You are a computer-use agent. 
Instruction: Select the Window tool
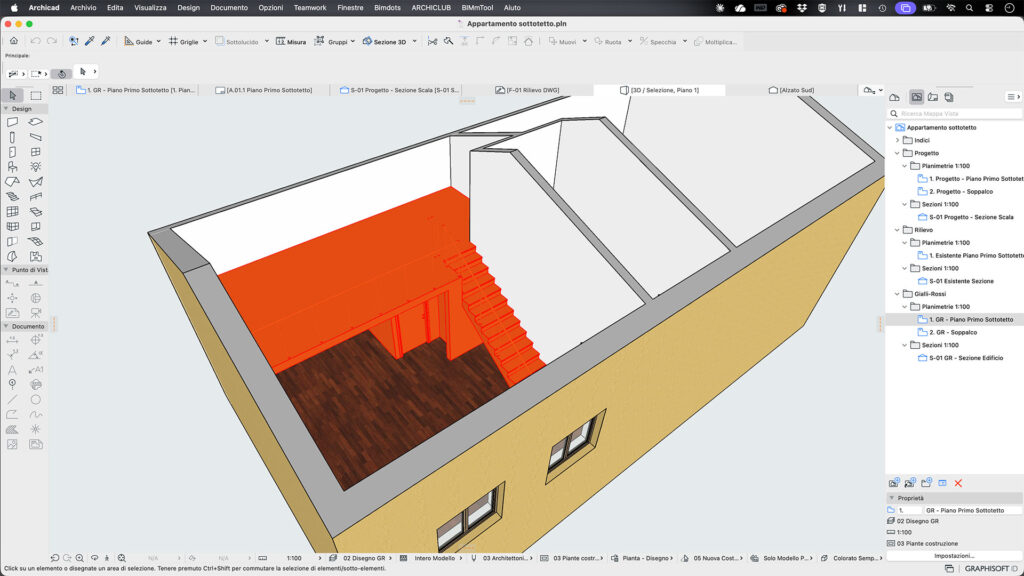point(36,152)
